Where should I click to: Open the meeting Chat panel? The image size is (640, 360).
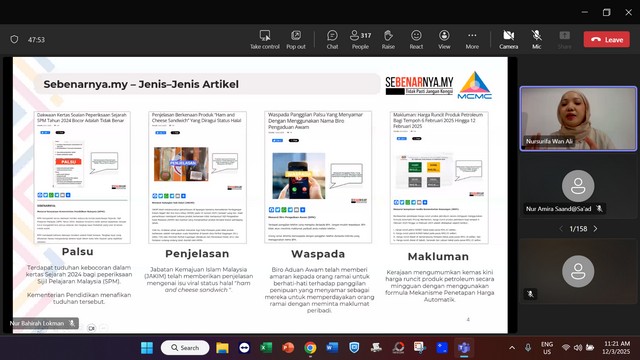point(332,40)
